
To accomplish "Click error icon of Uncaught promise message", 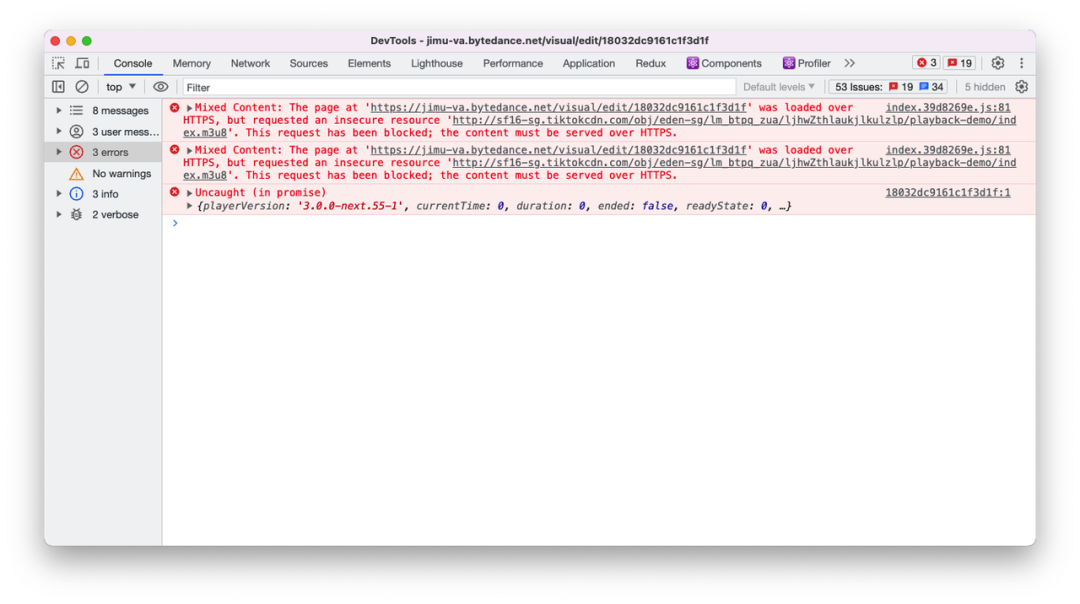I will click(175, 192).
